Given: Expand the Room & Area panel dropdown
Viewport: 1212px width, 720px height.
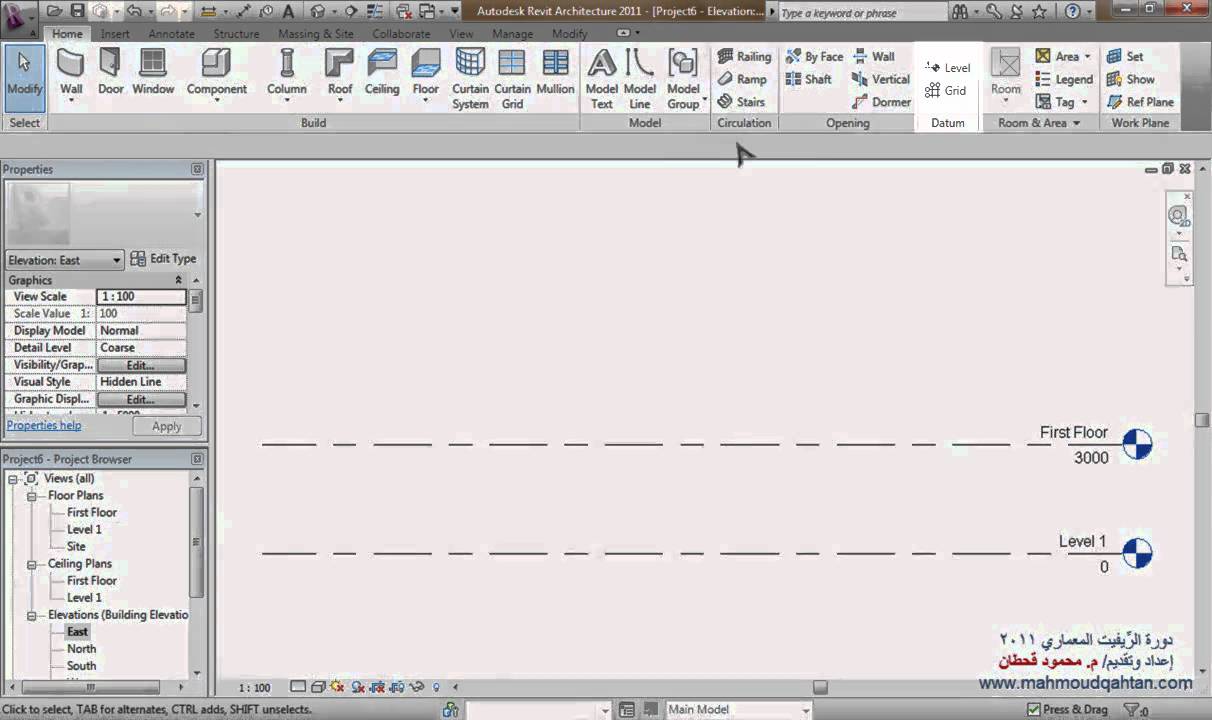Looking at the screenshot, I should pyautogui.click(x=1077, y=123).
